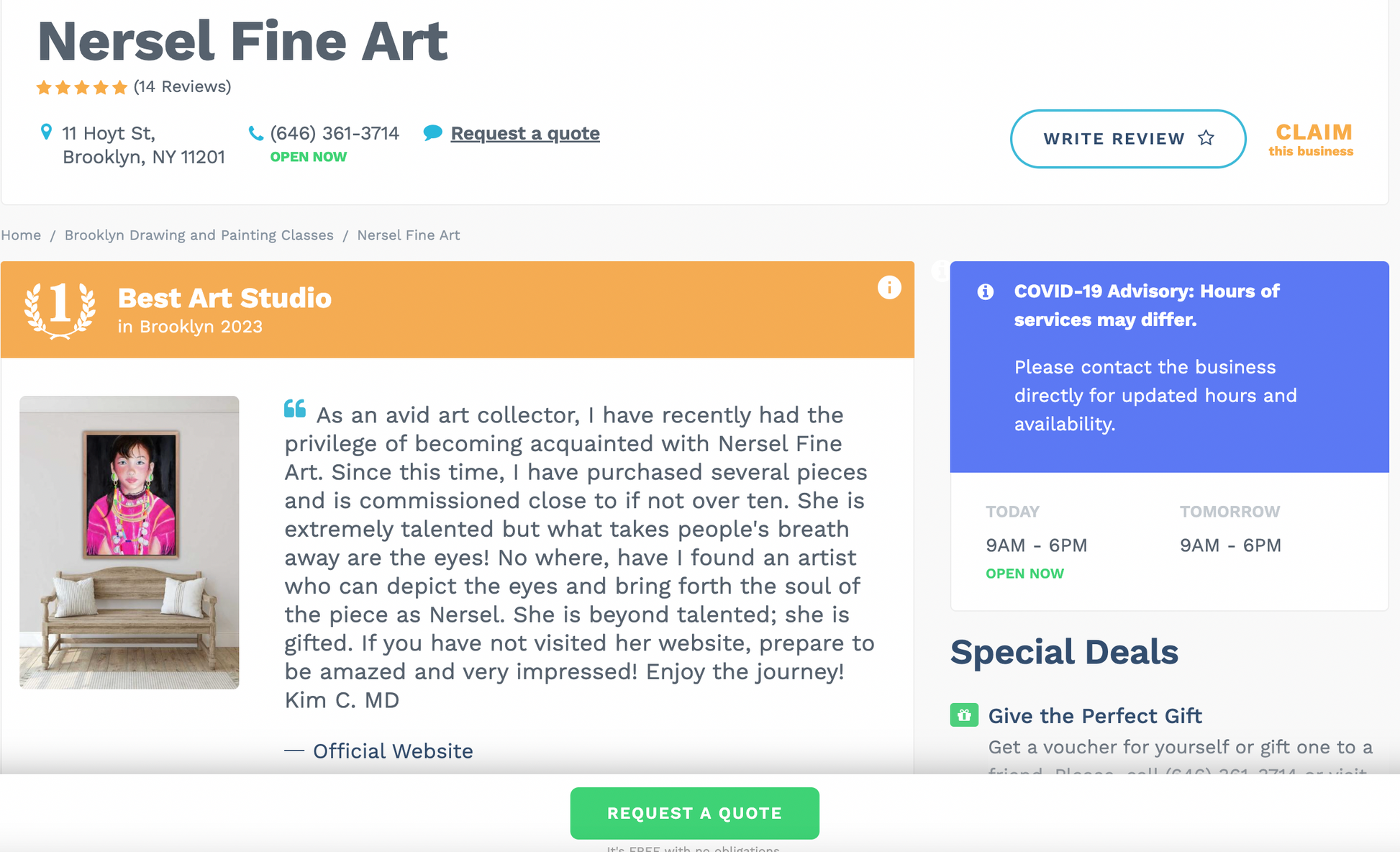Open the framed portrait painting thumbnail
This screenshot has width=1400, height=852.
(x=129, y=543)
